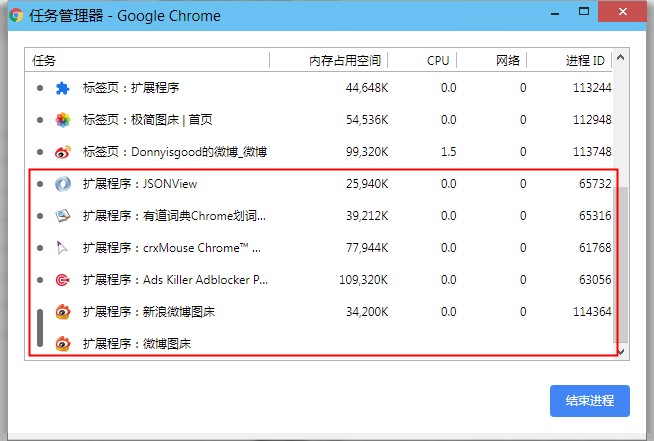Click process ID 114364

(x=592, y=312)
